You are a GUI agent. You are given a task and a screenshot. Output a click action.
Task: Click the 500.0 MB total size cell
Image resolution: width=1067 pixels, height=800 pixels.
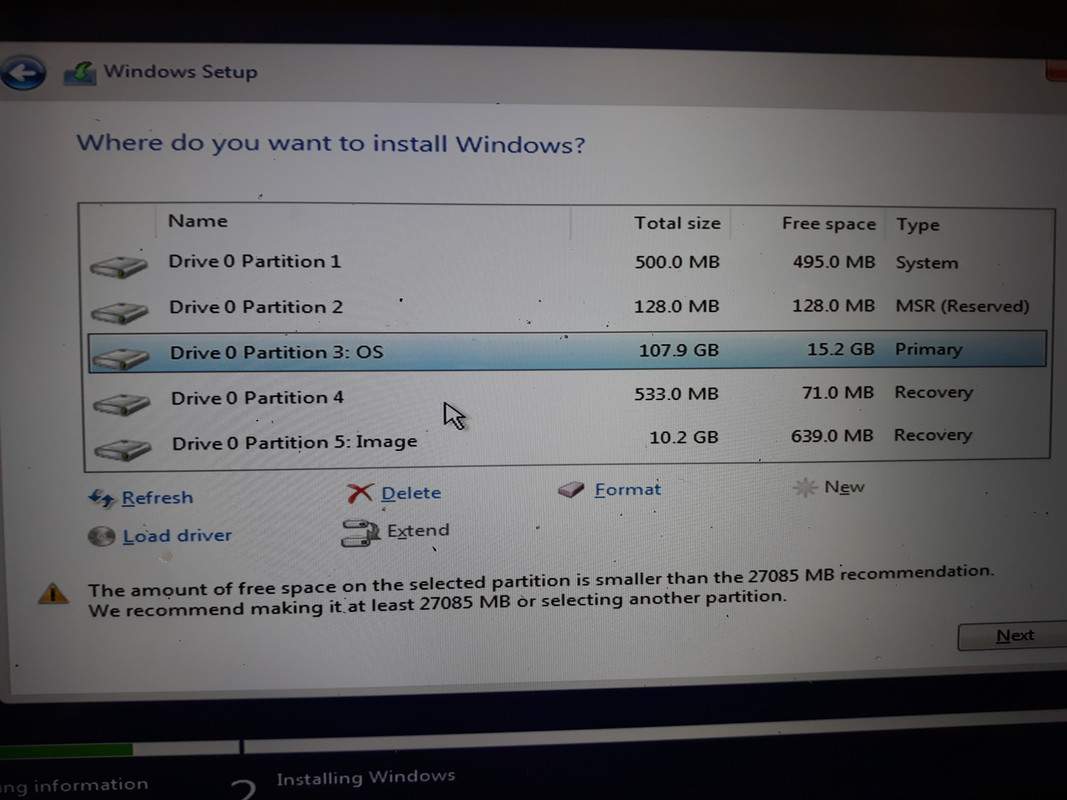676,262
